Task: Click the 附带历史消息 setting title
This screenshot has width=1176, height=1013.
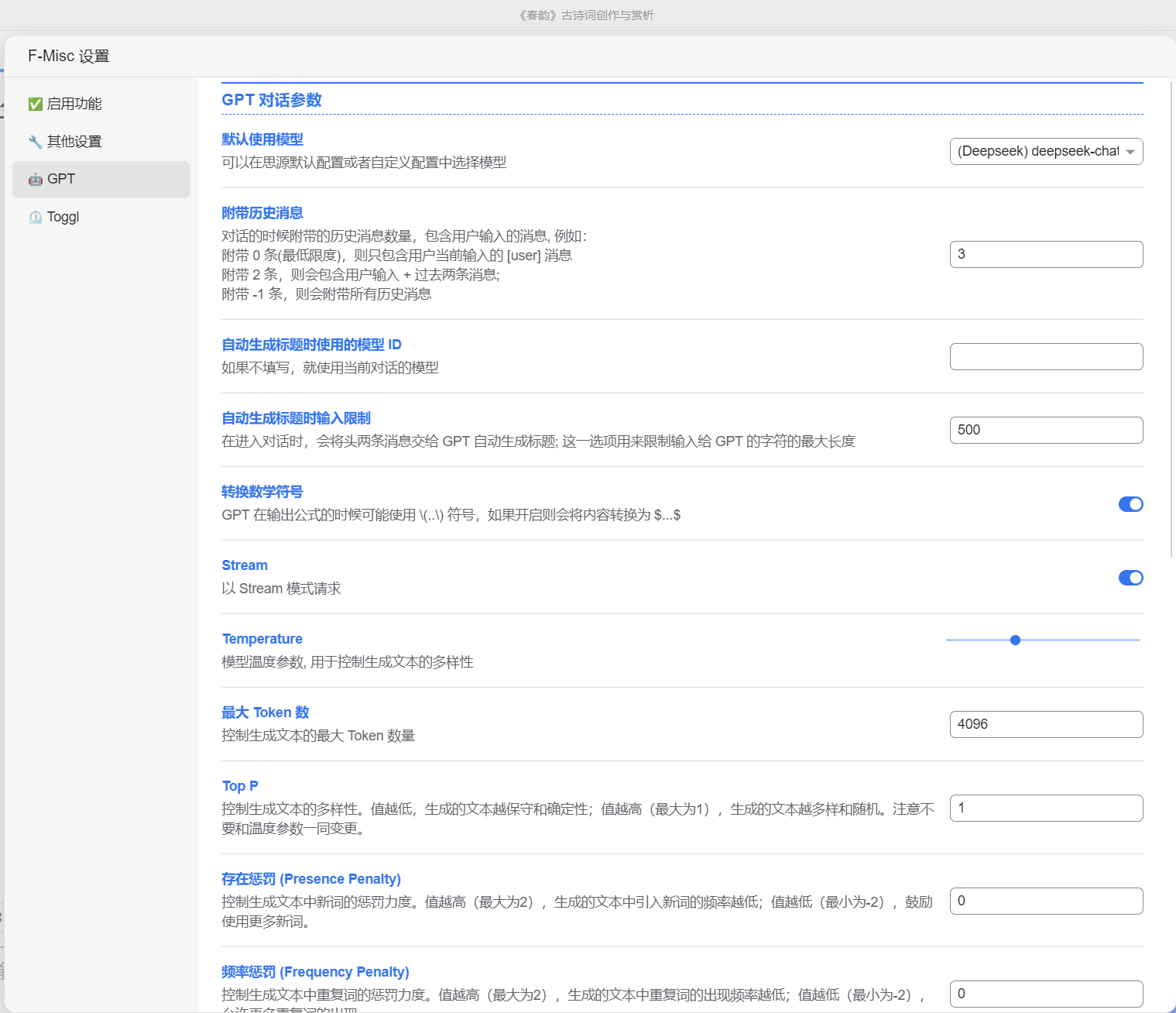Action: pyautogui.click(x=262, y=213)
